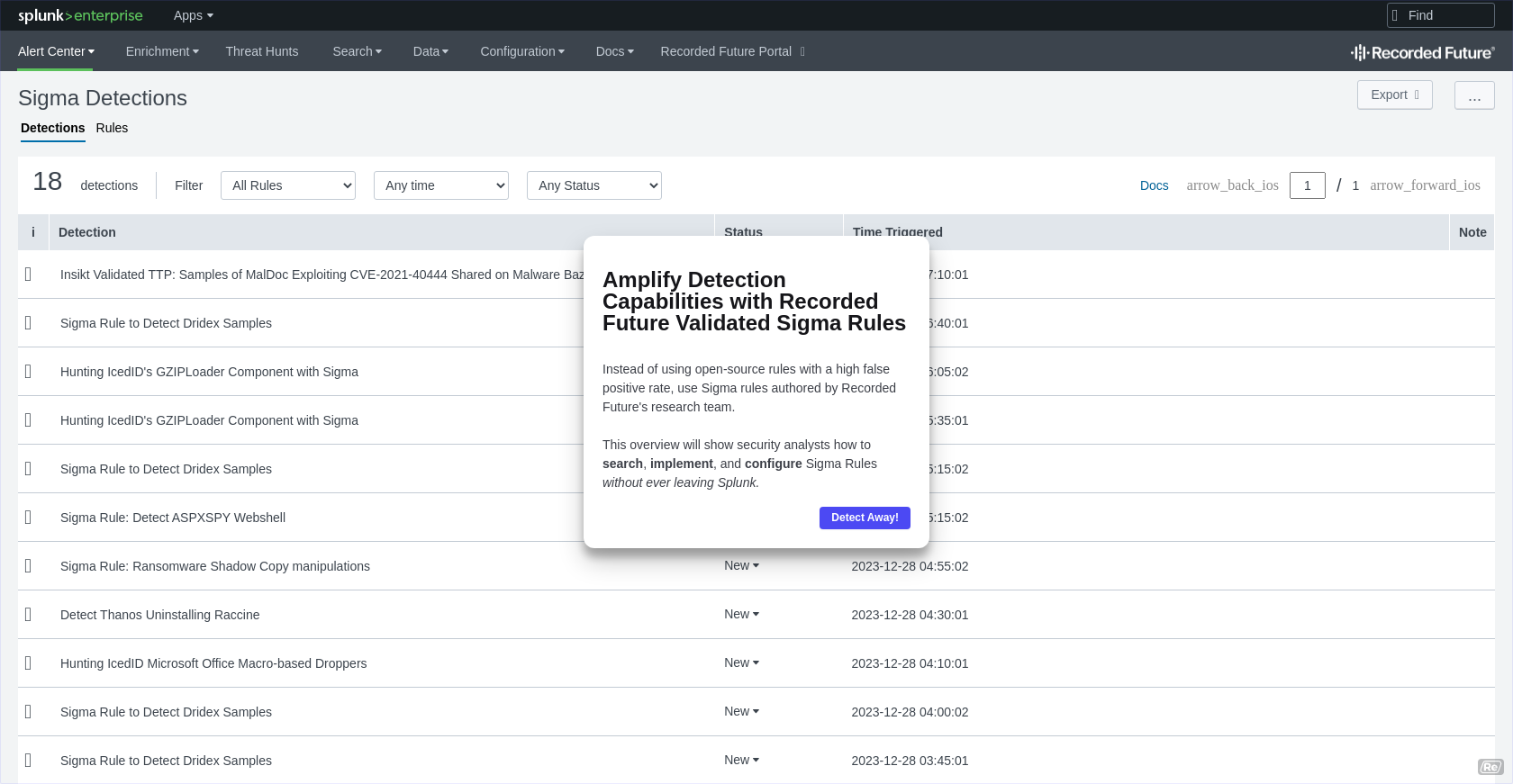Screen dimensions: 1513x784
Task: Click 'Hunting IcedID Microsoft Office Macro-based Droppers' text
Action: coord(213,663)
